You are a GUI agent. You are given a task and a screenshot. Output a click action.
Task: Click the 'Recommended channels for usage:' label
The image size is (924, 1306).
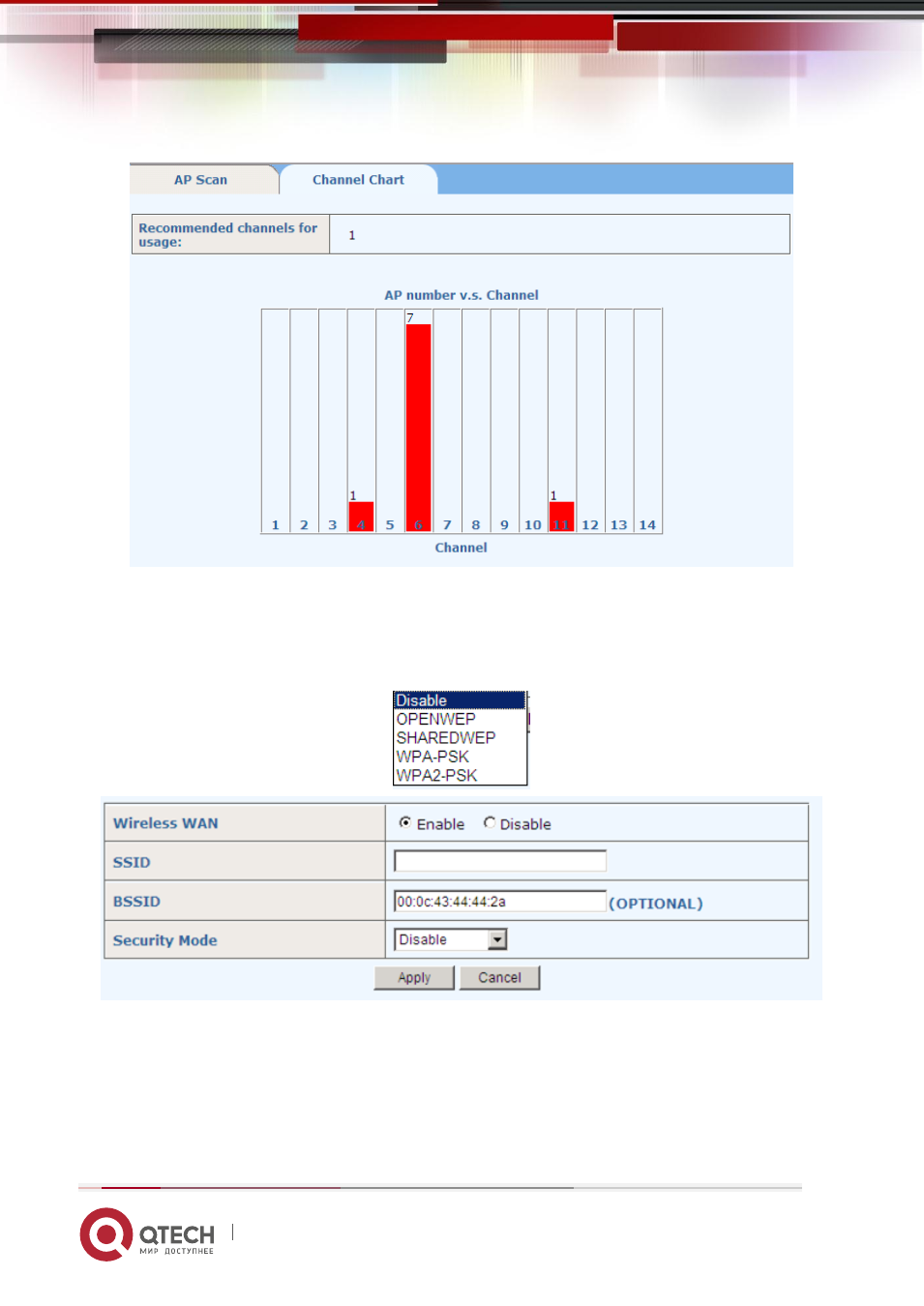(x=228, y=235)
